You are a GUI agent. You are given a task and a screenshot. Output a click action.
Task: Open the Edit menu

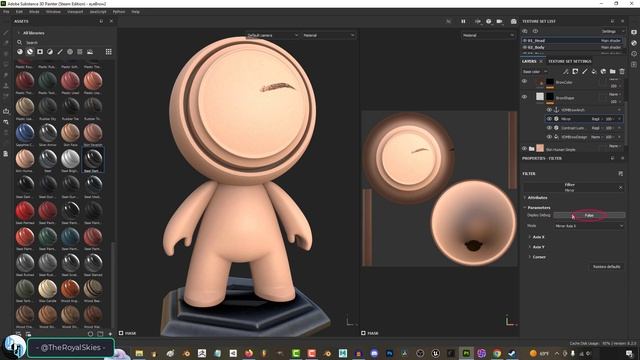point(19,12)
